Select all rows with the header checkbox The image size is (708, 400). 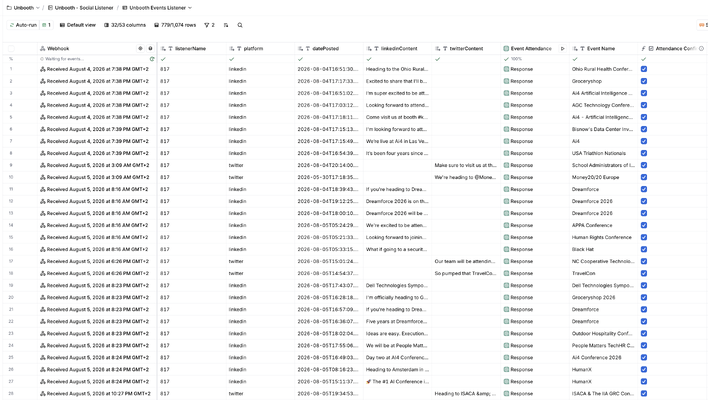point(11,49)
